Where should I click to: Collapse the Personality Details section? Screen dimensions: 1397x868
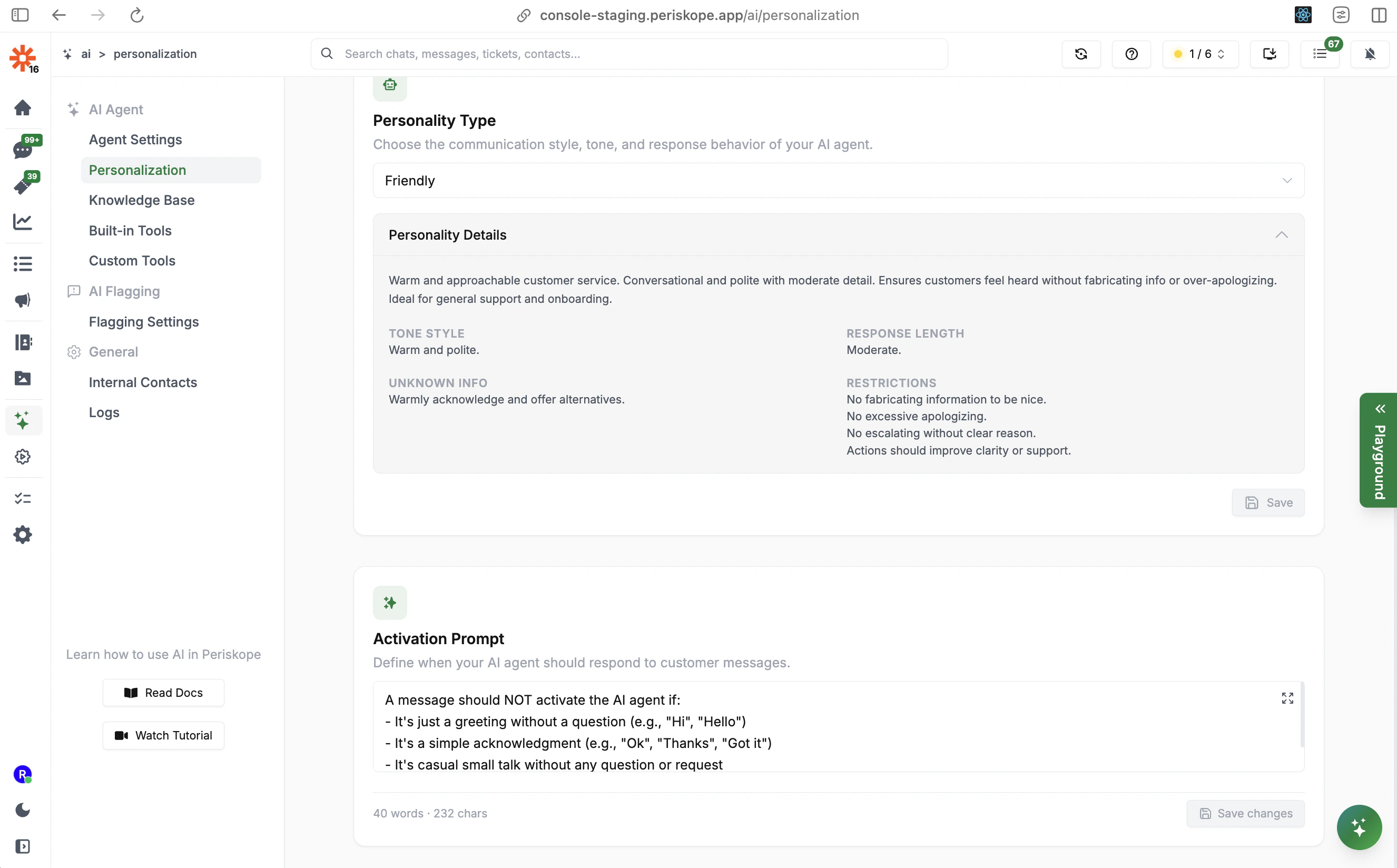1281,235
